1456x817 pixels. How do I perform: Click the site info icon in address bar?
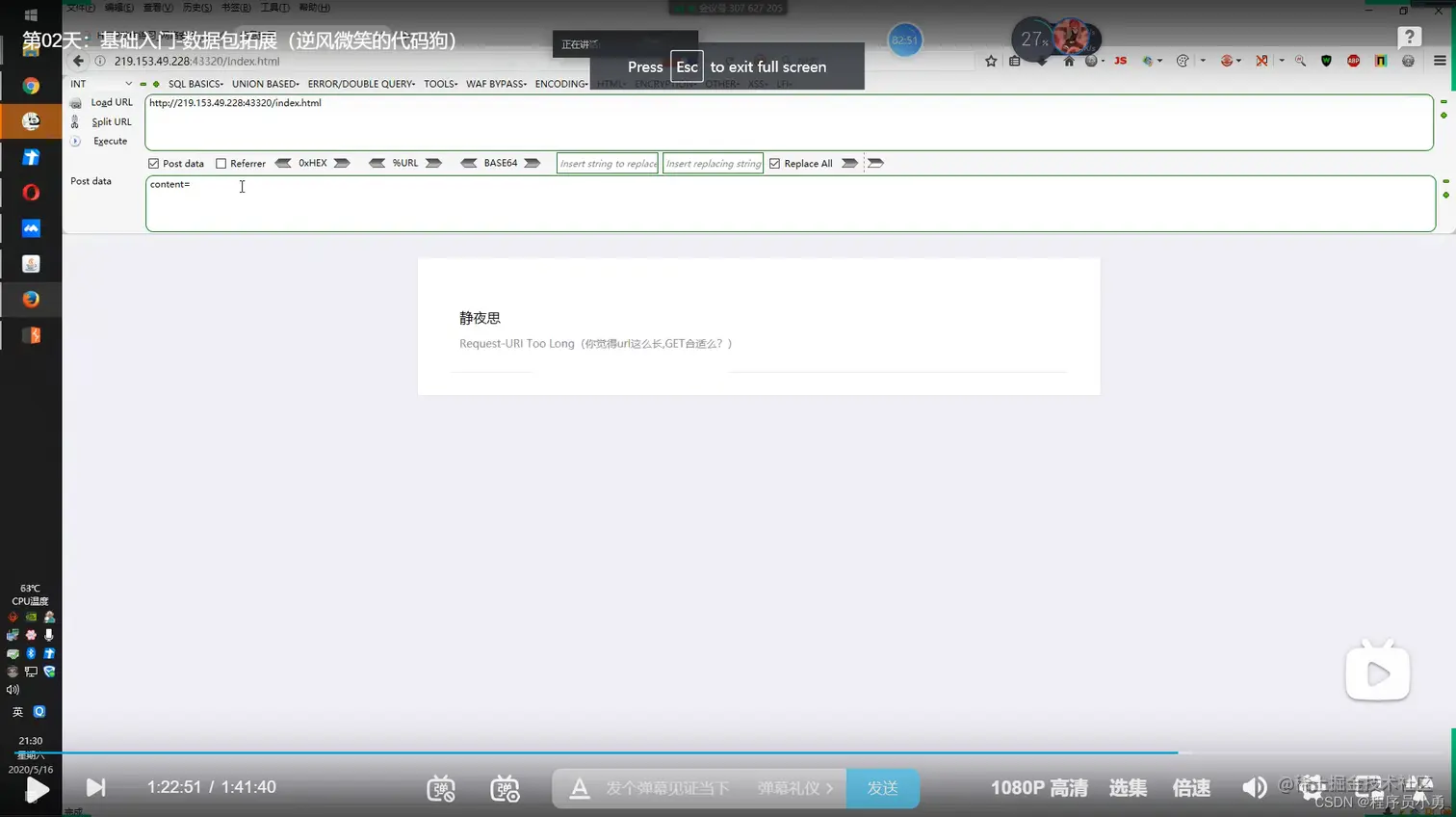click(x=100, y=61)
